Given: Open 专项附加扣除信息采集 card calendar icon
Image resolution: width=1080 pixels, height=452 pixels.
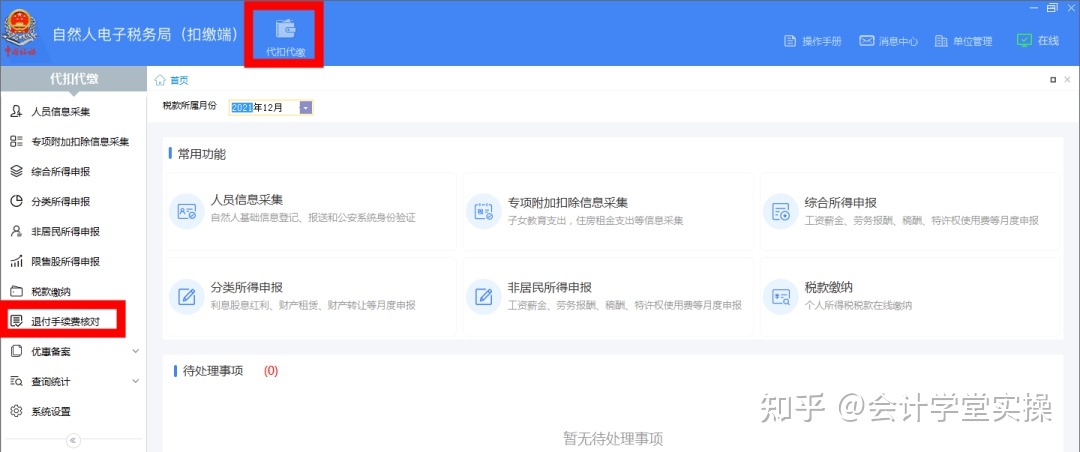Looking at the screenshot, I should [x=484, y=212].
